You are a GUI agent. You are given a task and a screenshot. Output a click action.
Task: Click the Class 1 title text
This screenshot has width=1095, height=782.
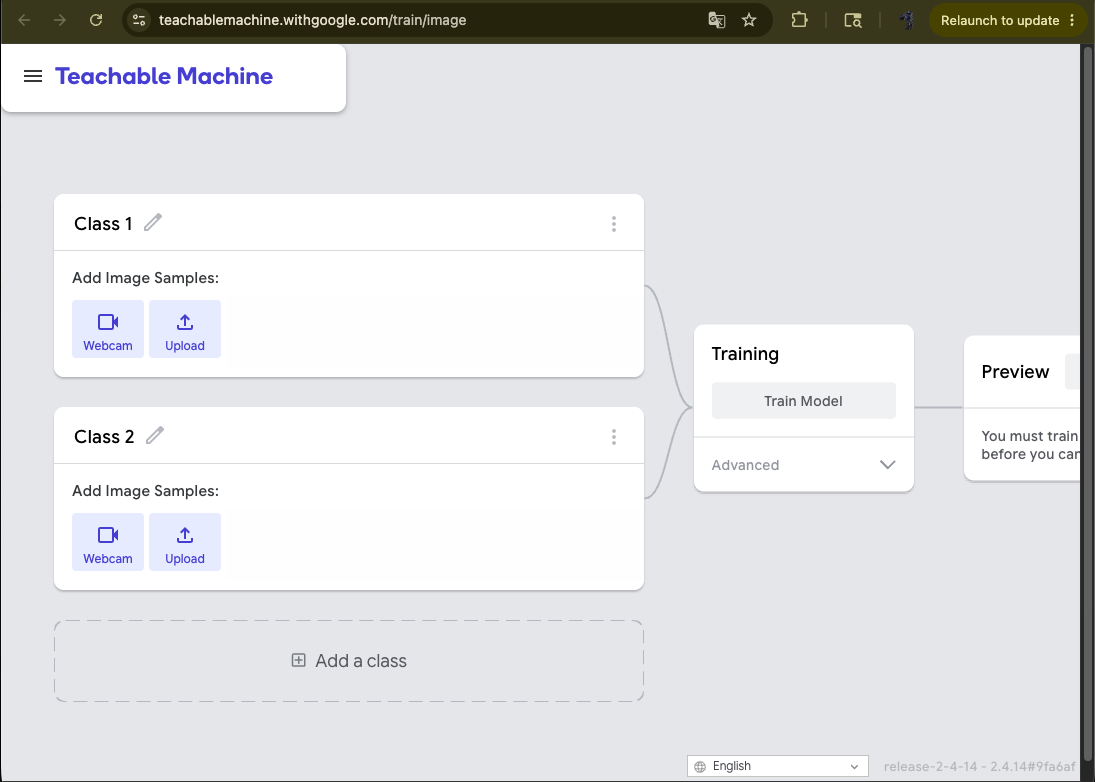pos(103,223)
